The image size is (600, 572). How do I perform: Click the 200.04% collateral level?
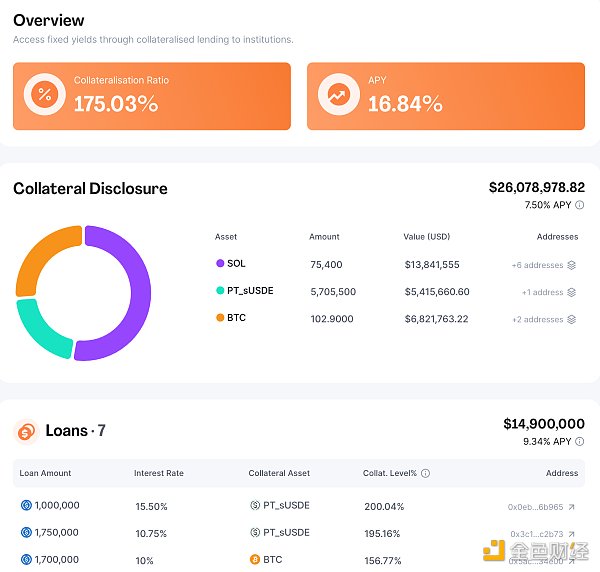(384, 507)
